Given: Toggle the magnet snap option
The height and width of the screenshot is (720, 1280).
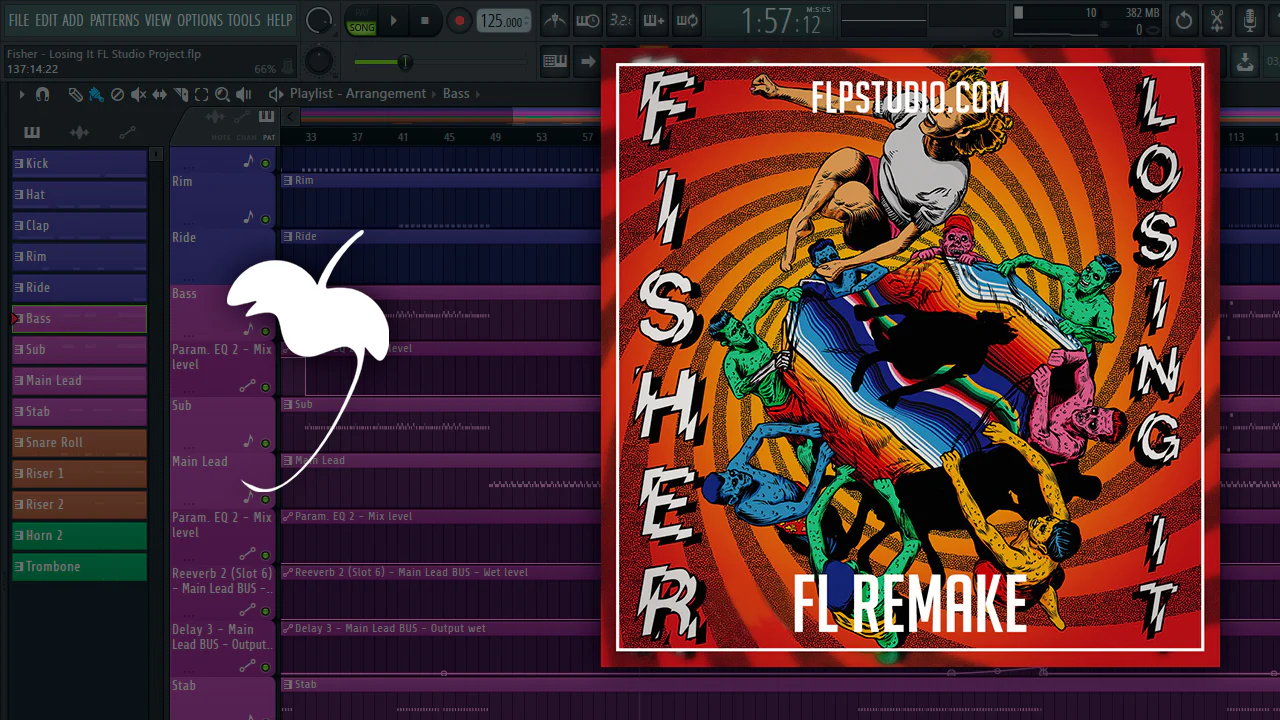Looking at the screenshot, I should (42, 94).
